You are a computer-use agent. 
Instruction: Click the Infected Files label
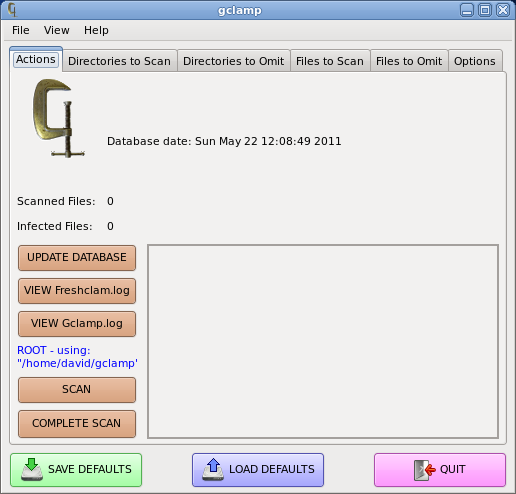[55, 226]
